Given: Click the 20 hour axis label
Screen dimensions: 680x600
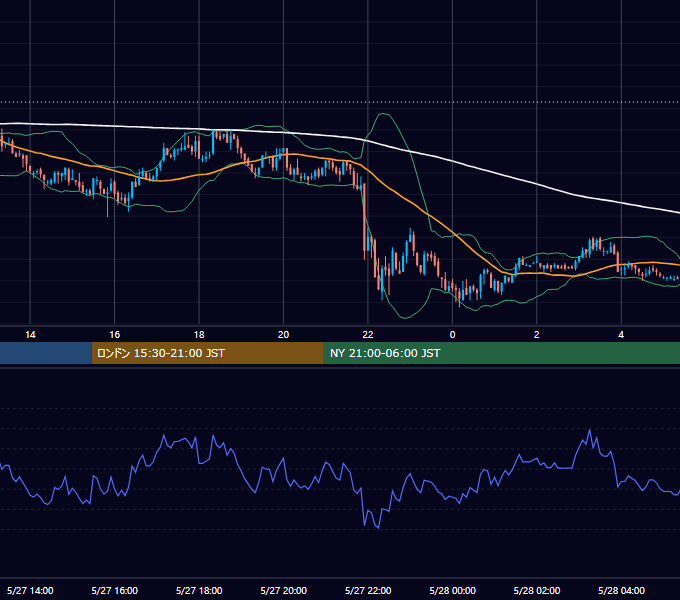Looking at the screenshot, I should coord(283,335).
